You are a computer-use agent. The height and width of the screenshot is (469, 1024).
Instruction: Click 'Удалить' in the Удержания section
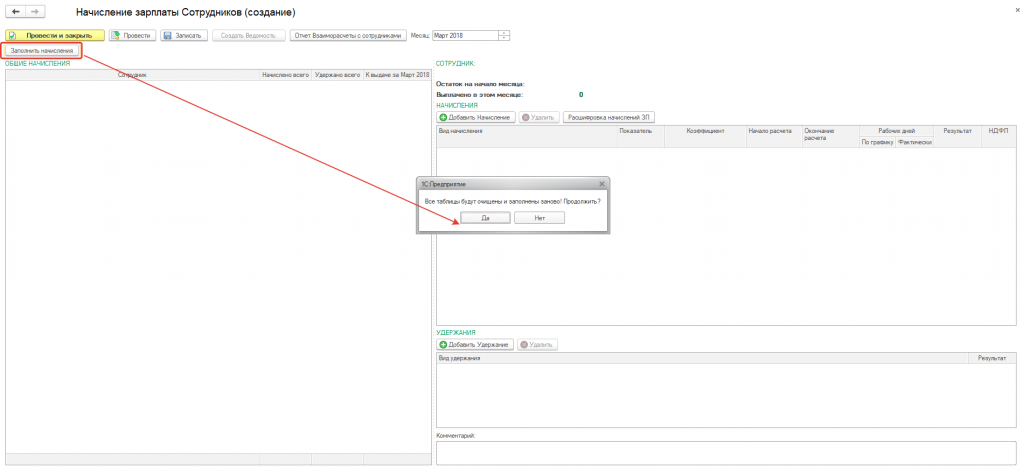537,344
